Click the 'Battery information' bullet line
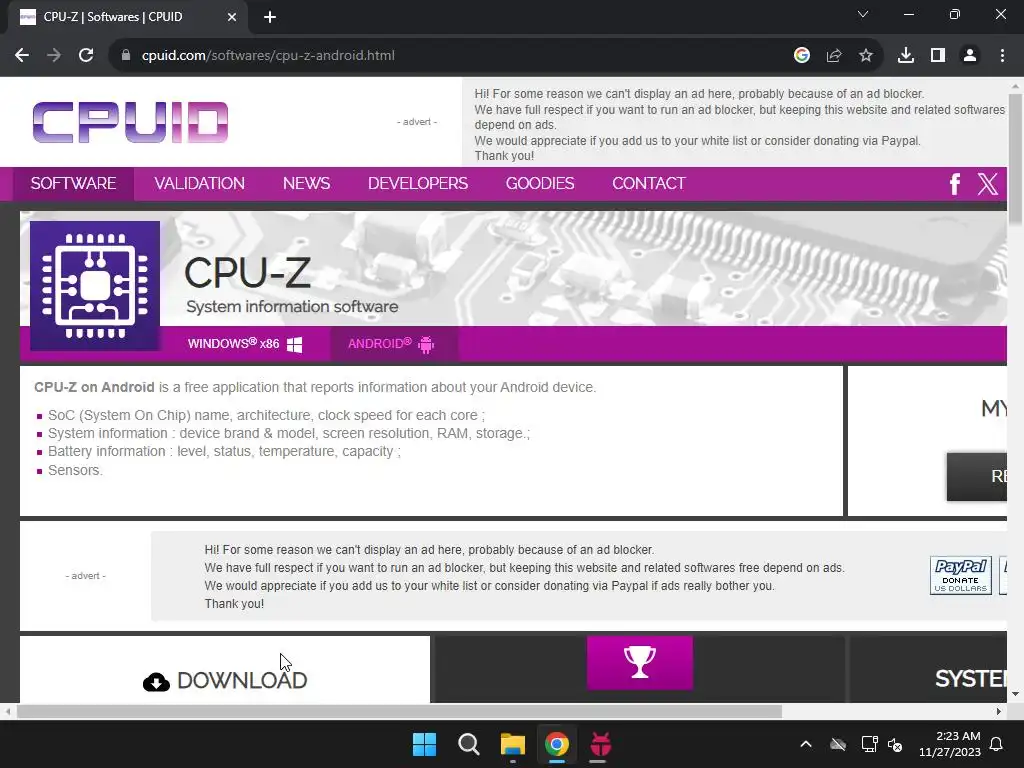 pos(224,452)
